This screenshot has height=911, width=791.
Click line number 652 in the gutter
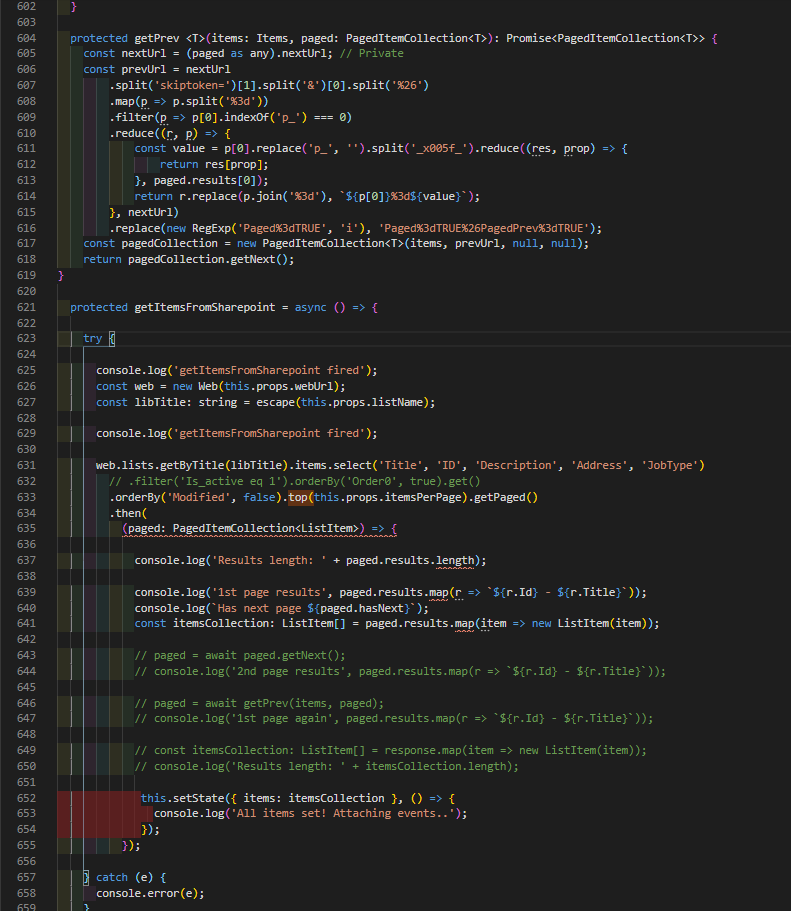[27, 798]
